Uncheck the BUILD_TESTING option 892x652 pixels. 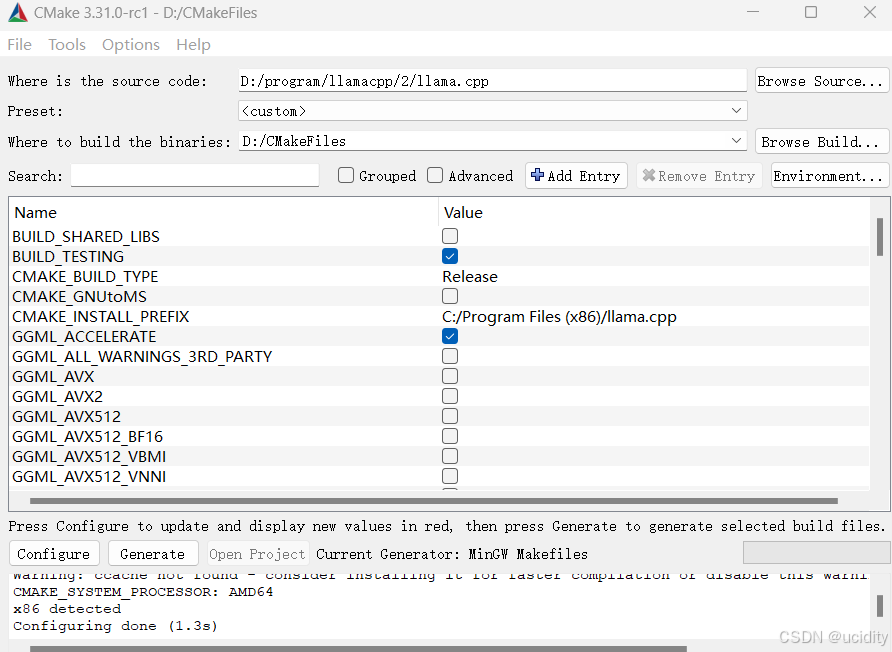[x=450, y=256]
